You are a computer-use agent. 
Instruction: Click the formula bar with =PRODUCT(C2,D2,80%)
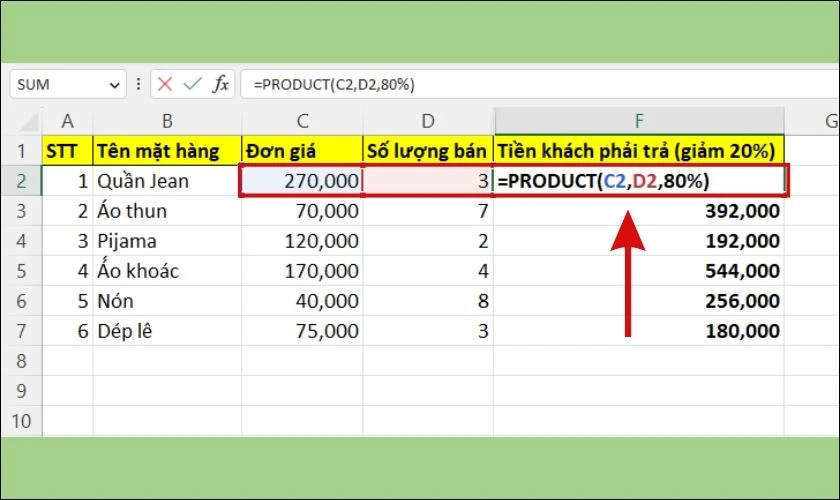coord(540,84)
